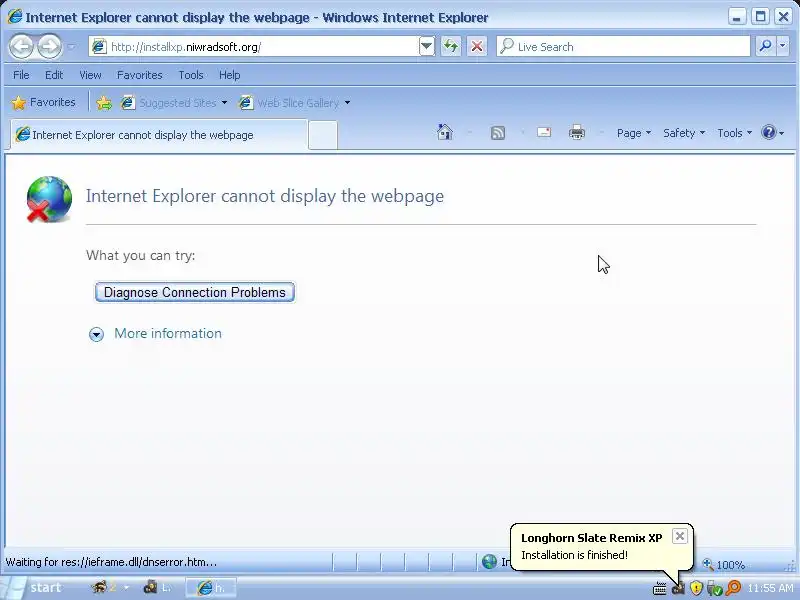
Task: Click the Forward navigation arrow
Action: coord(49,47)
